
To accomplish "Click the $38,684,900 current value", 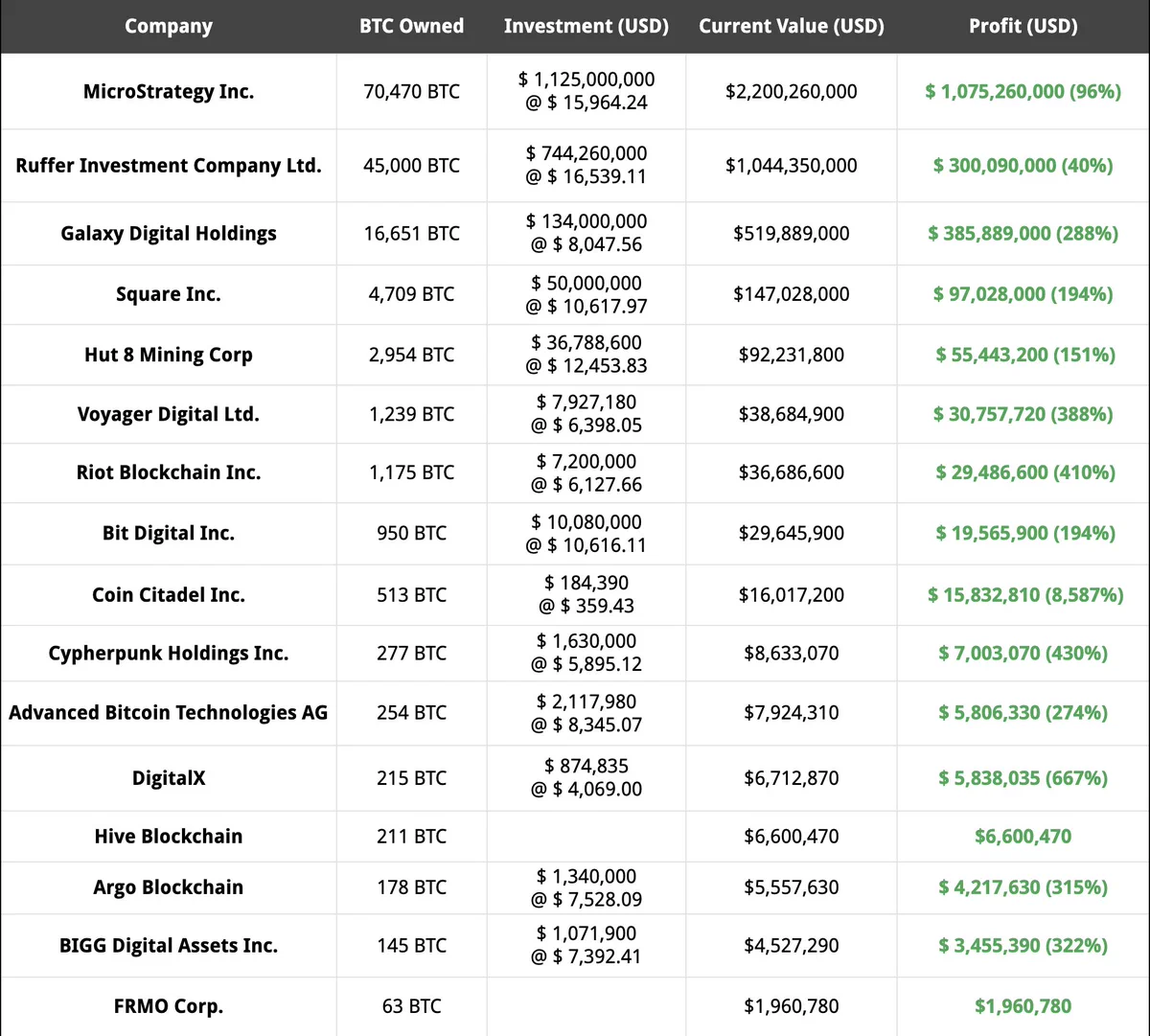I will 792,414.
